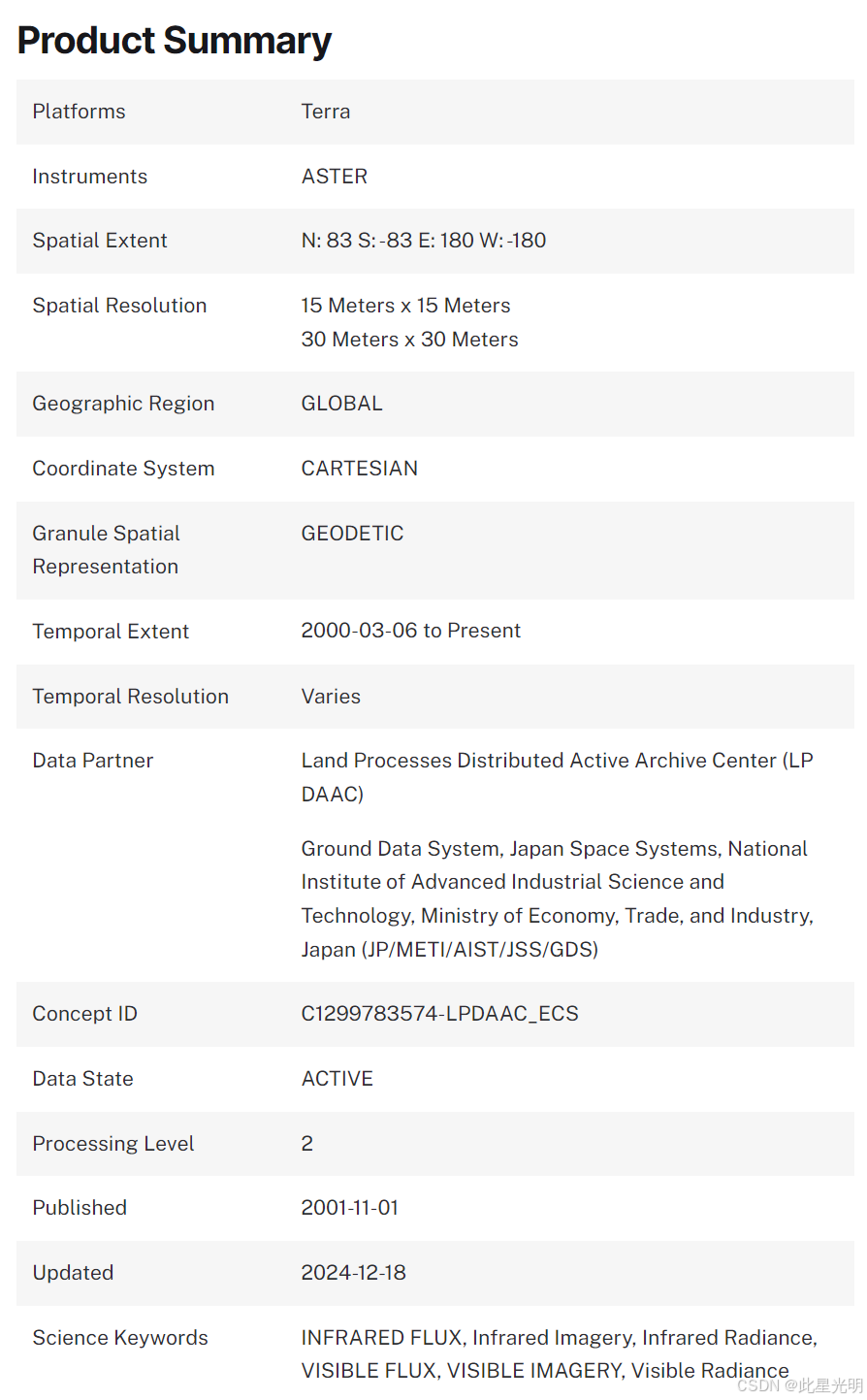This screenshot has height=1400, width=867.
Task: Click the Spatial Extent coordinates value
Action: tap(424, 241)
